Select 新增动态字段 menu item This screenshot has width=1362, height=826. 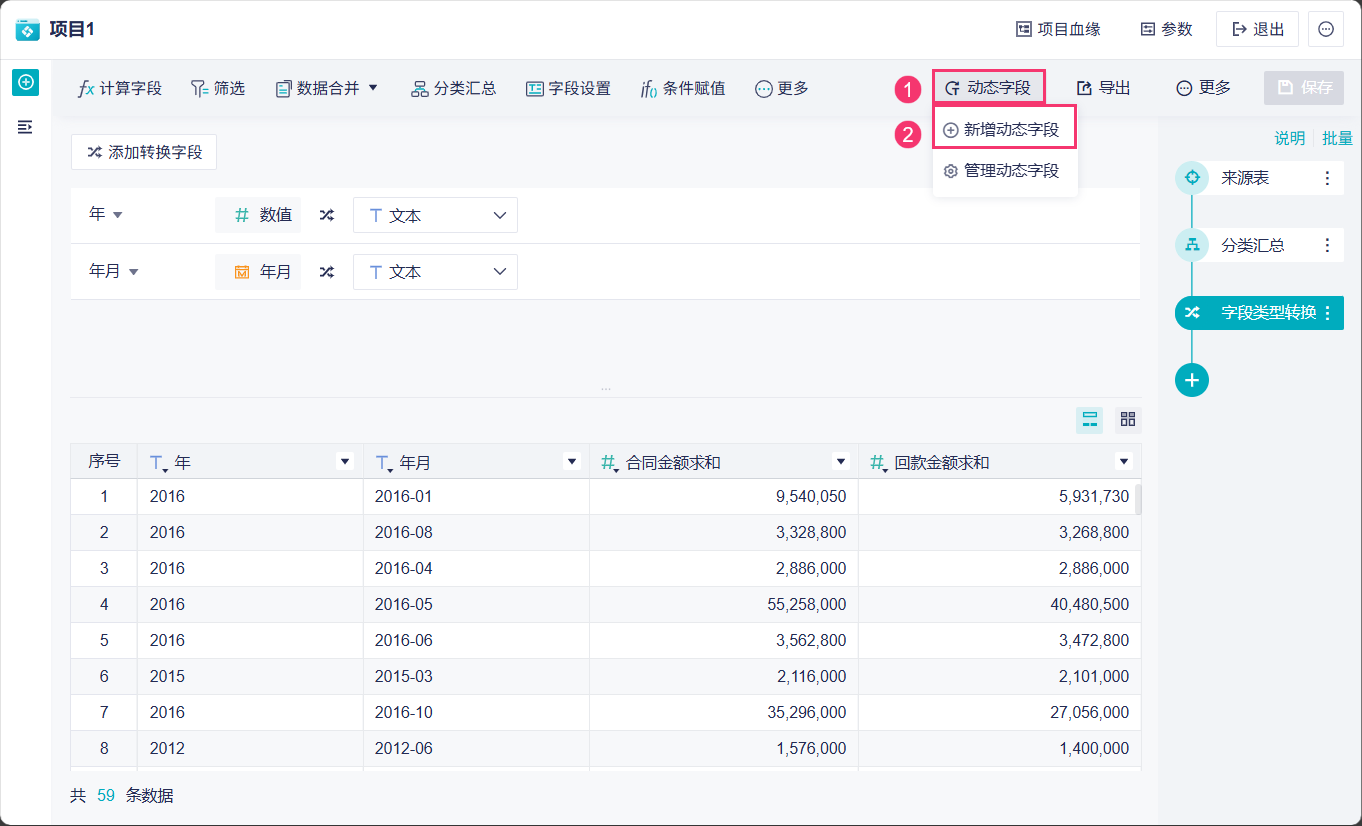1004,130
